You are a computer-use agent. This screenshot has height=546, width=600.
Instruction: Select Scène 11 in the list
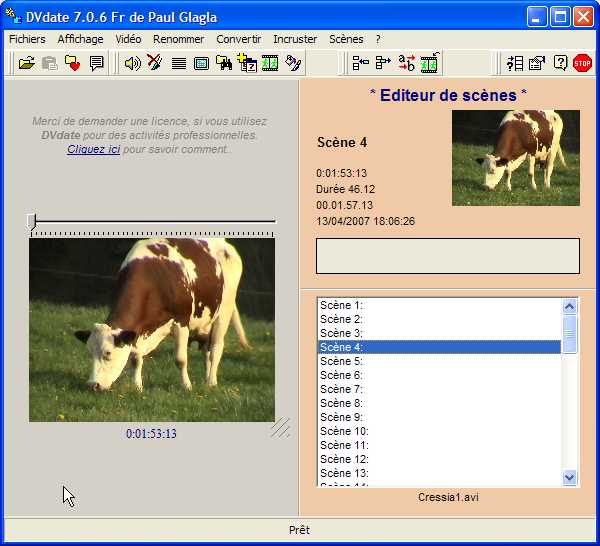pyautogui.click(x=439, y=445)
